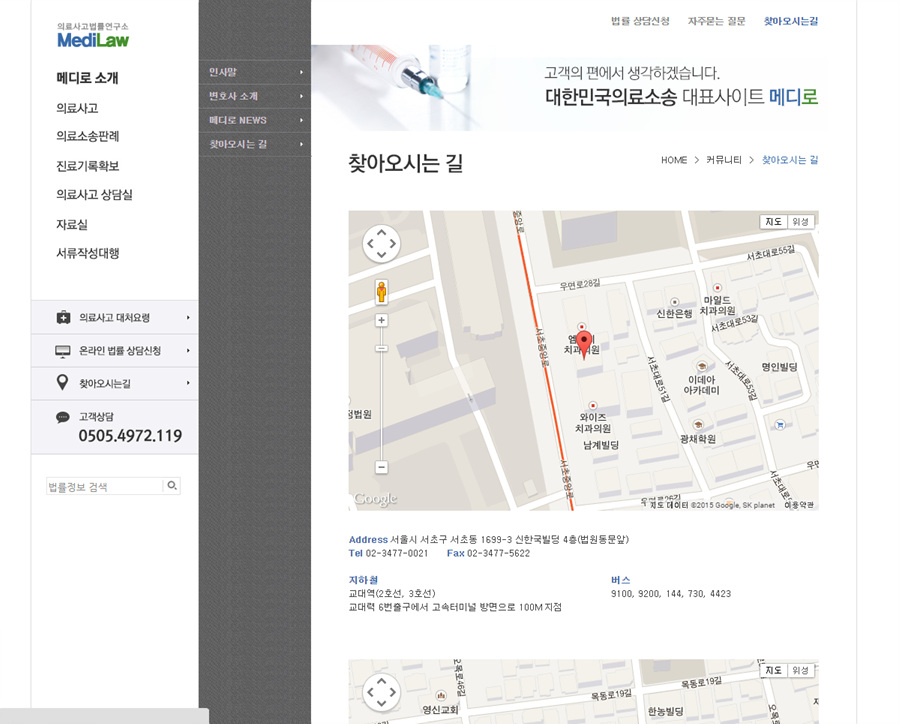This screenshot has height=724, width=900.
Task: Click the 지하철 heading
Action: coord(363,580)
